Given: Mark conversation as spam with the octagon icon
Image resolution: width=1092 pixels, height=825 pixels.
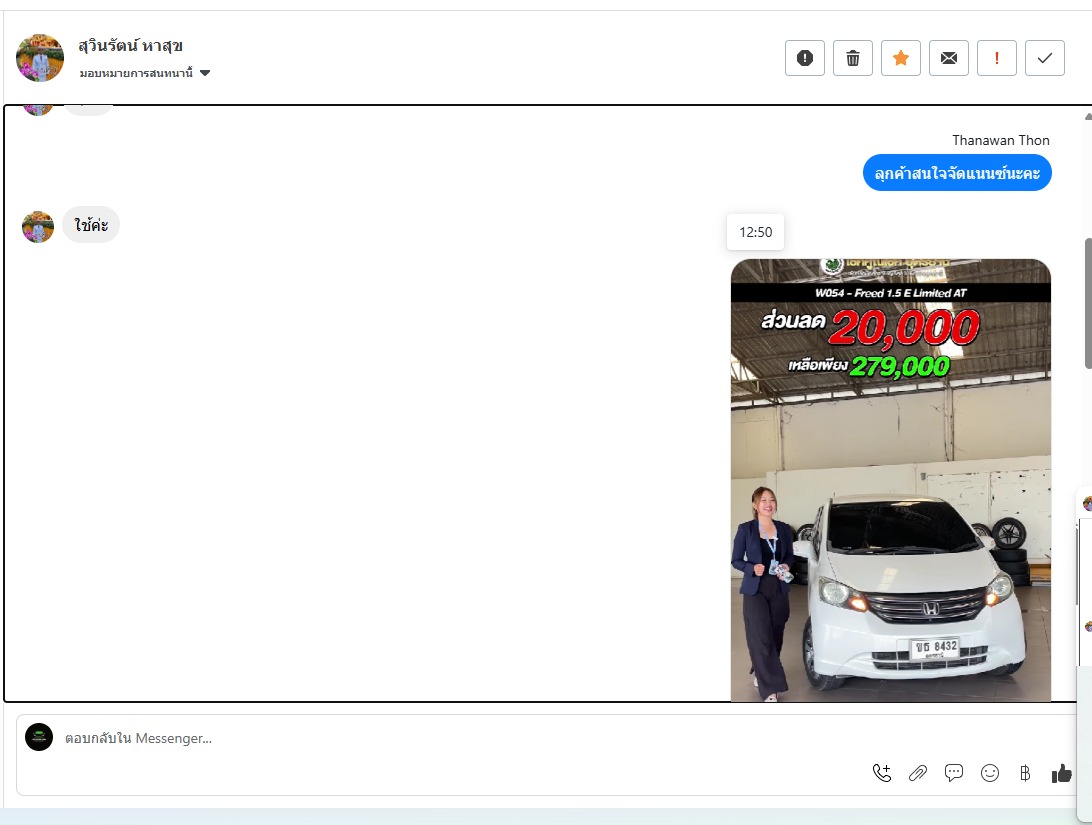Looking at the screenshot, I should pos(804,58).
